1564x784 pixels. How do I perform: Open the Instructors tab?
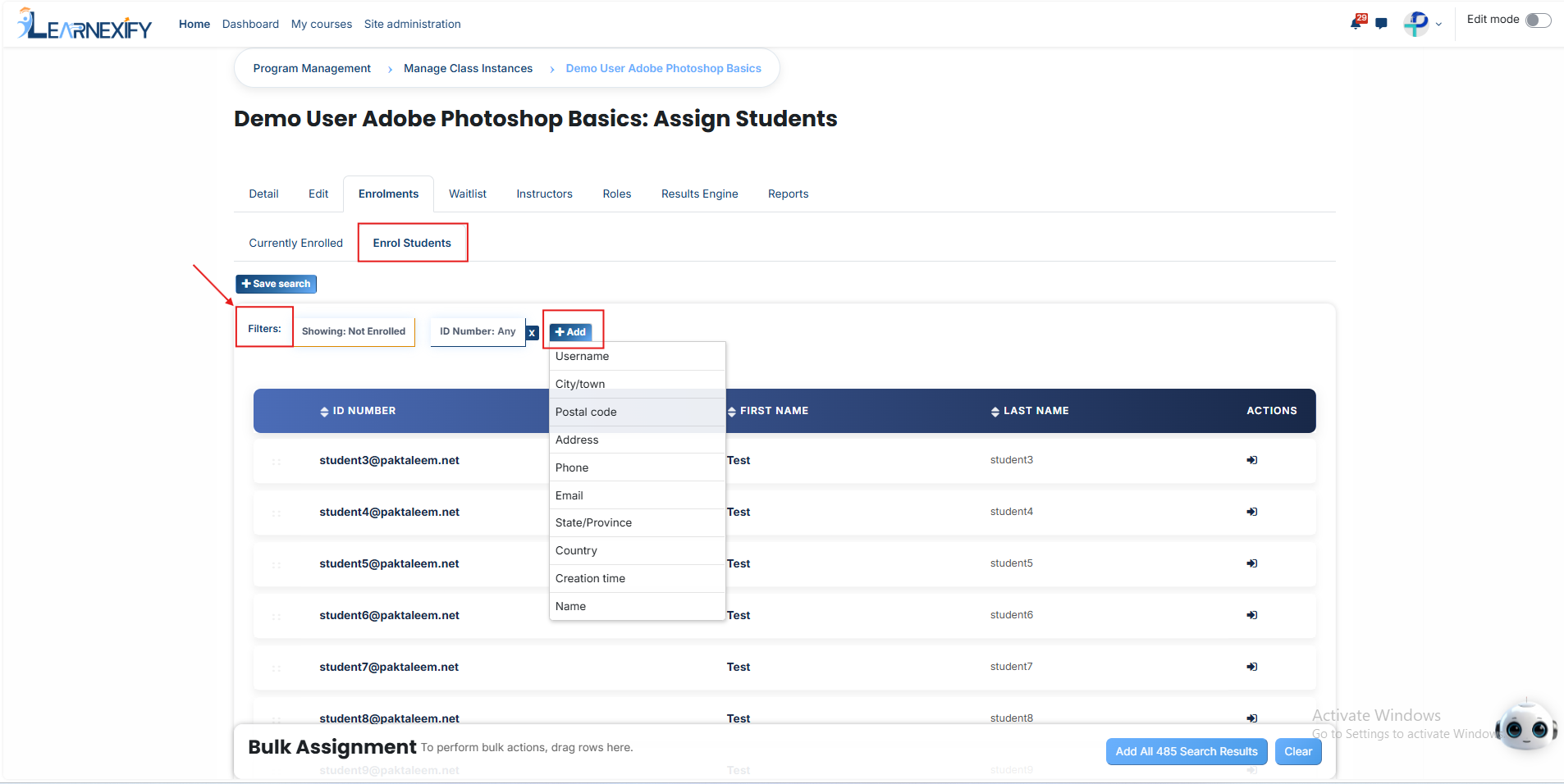(544, 194)
